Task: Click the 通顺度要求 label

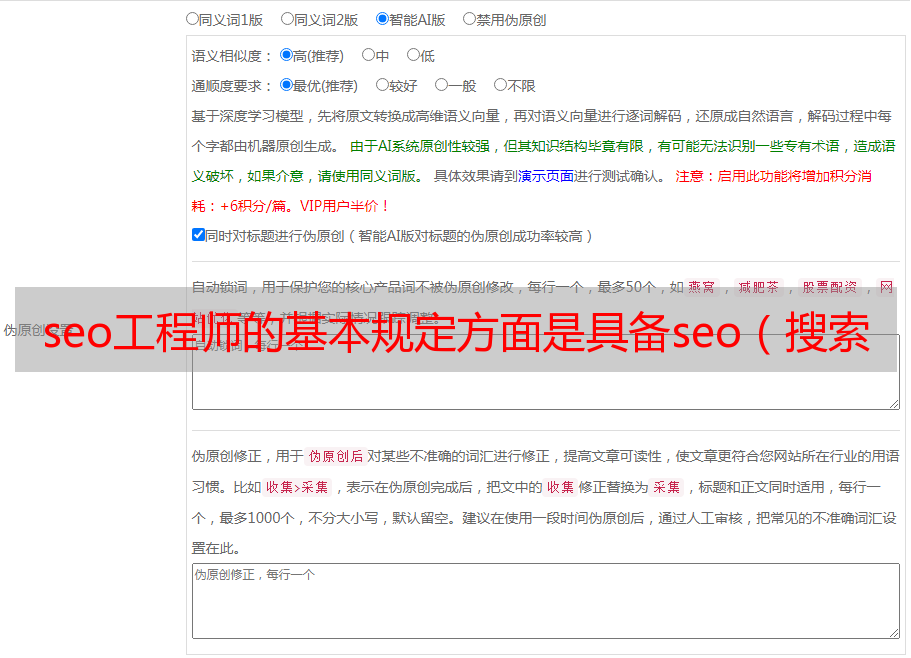Action: click(x=232, y=86)
